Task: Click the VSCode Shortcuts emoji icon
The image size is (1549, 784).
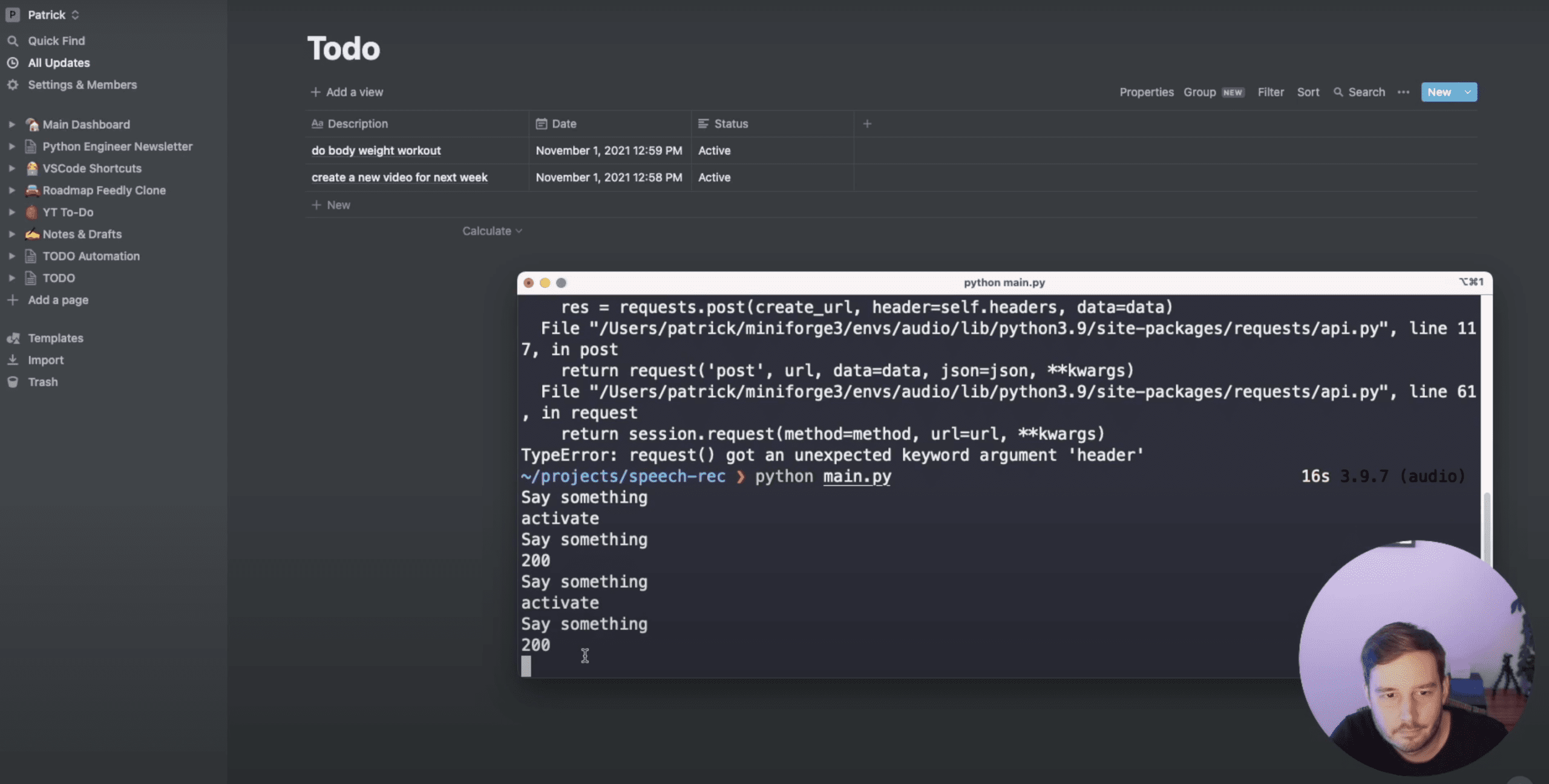Action: (31, 168)
